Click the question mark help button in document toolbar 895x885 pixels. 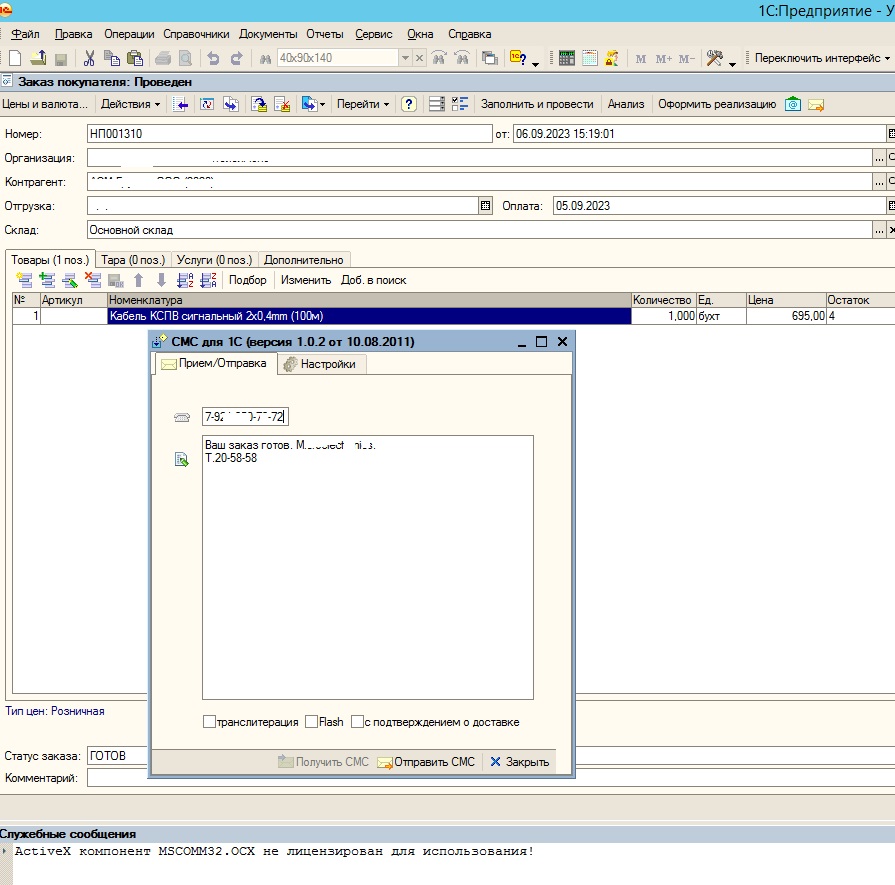point(409,104)
